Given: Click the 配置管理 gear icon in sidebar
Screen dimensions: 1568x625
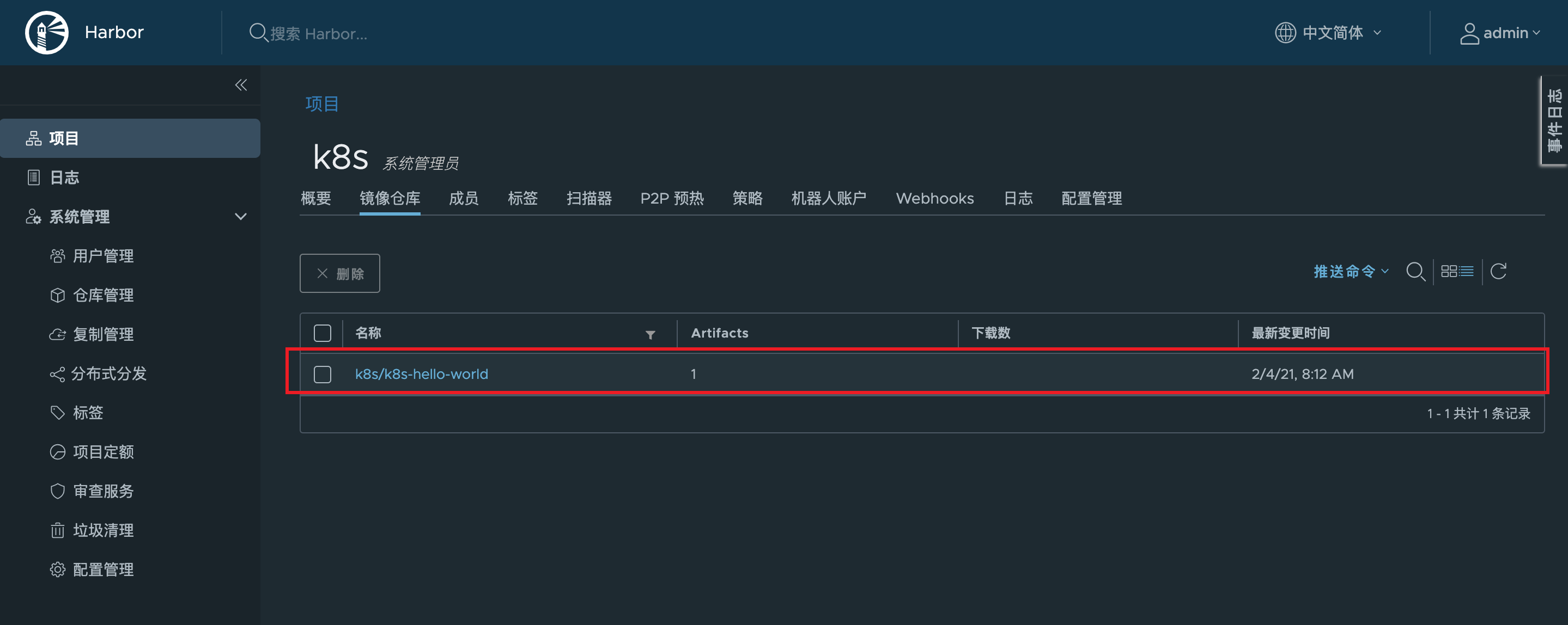Looking at the screenshot, I should tap(57, 569).
